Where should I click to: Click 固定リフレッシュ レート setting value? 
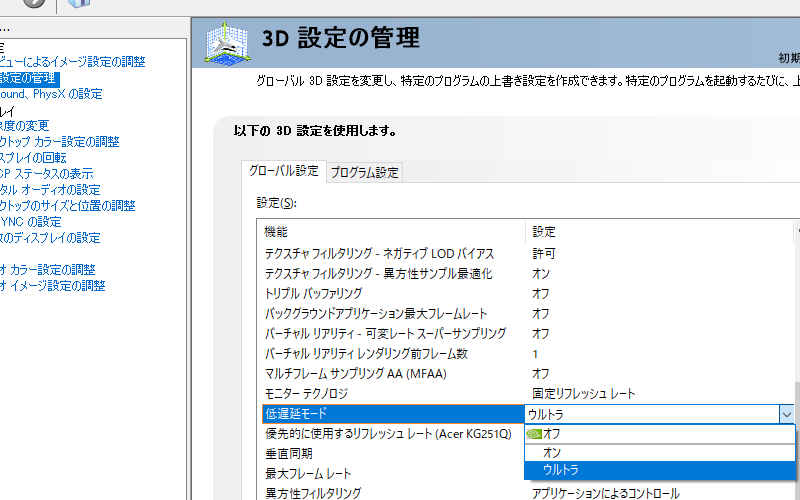point(584,394)
